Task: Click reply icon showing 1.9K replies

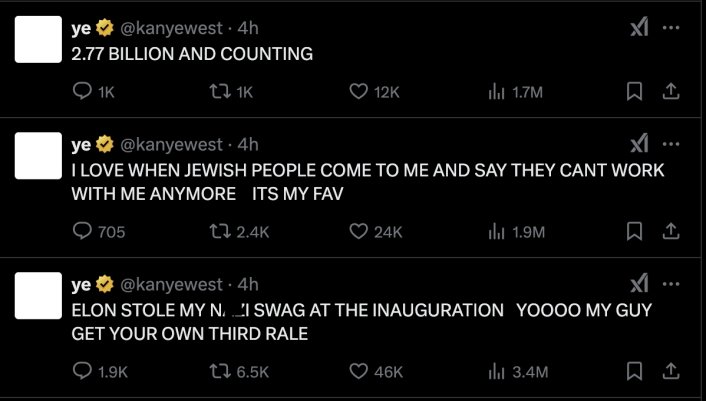Action: (84, 372)
